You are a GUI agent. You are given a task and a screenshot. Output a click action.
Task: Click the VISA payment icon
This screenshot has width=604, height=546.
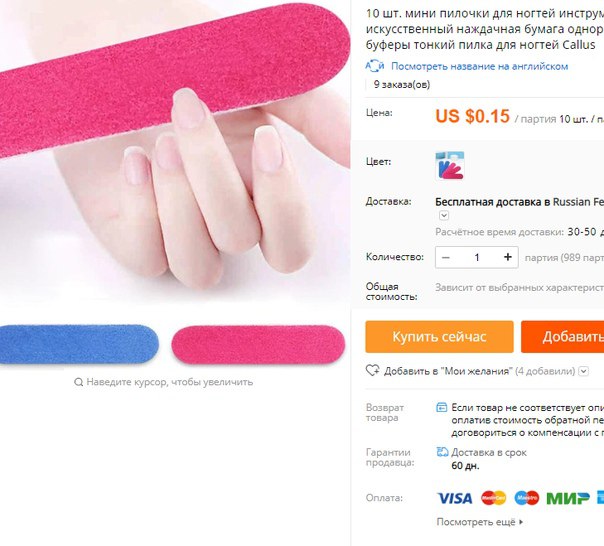[x=455, y=498]
